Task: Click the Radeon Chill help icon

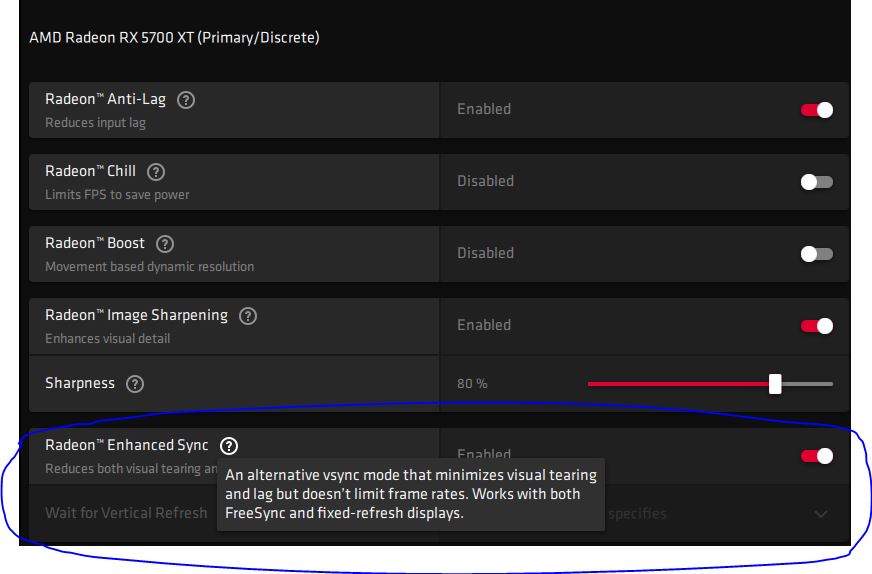Action: point(155,172)
